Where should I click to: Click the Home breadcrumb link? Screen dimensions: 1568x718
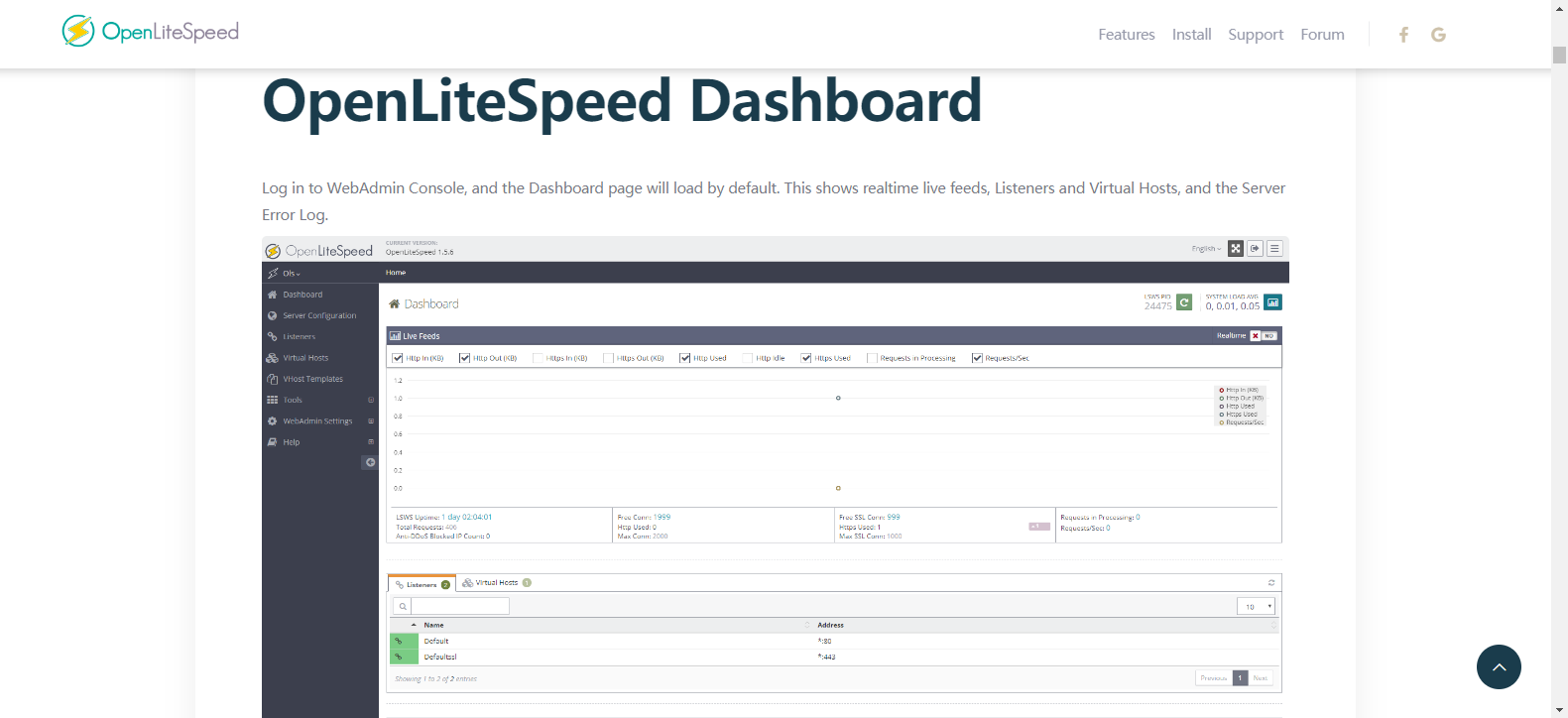tap(396, 273)
